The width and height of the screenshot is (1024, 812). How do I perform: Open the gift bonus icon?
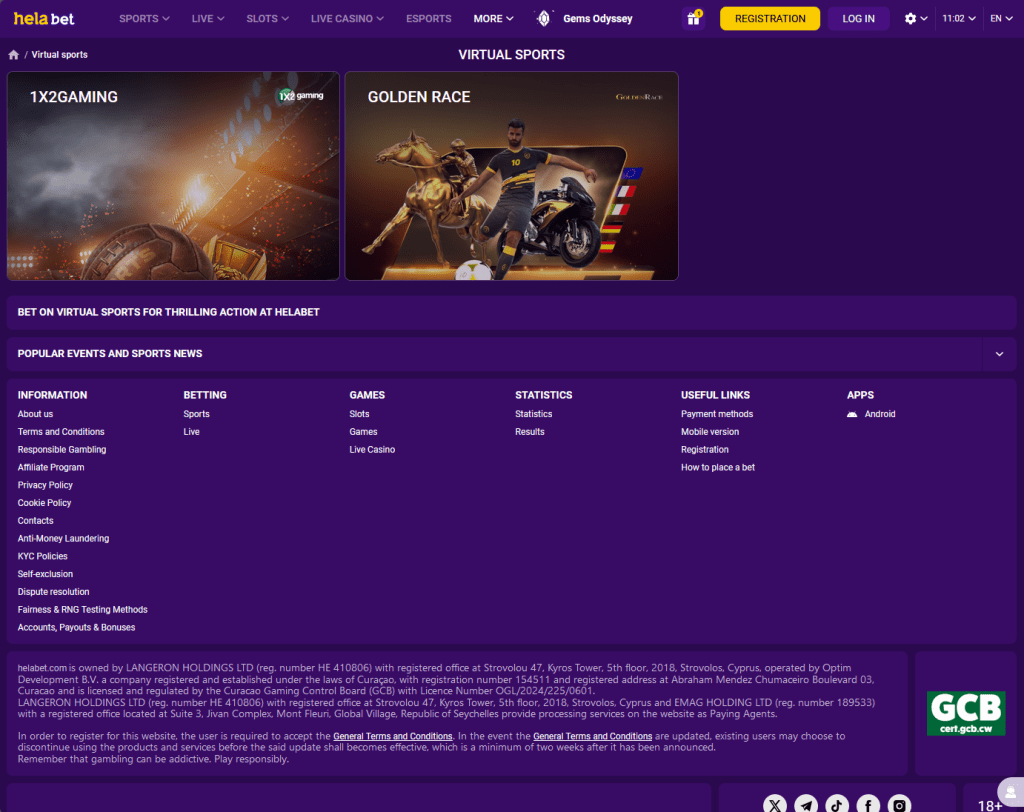pos(694,18)
